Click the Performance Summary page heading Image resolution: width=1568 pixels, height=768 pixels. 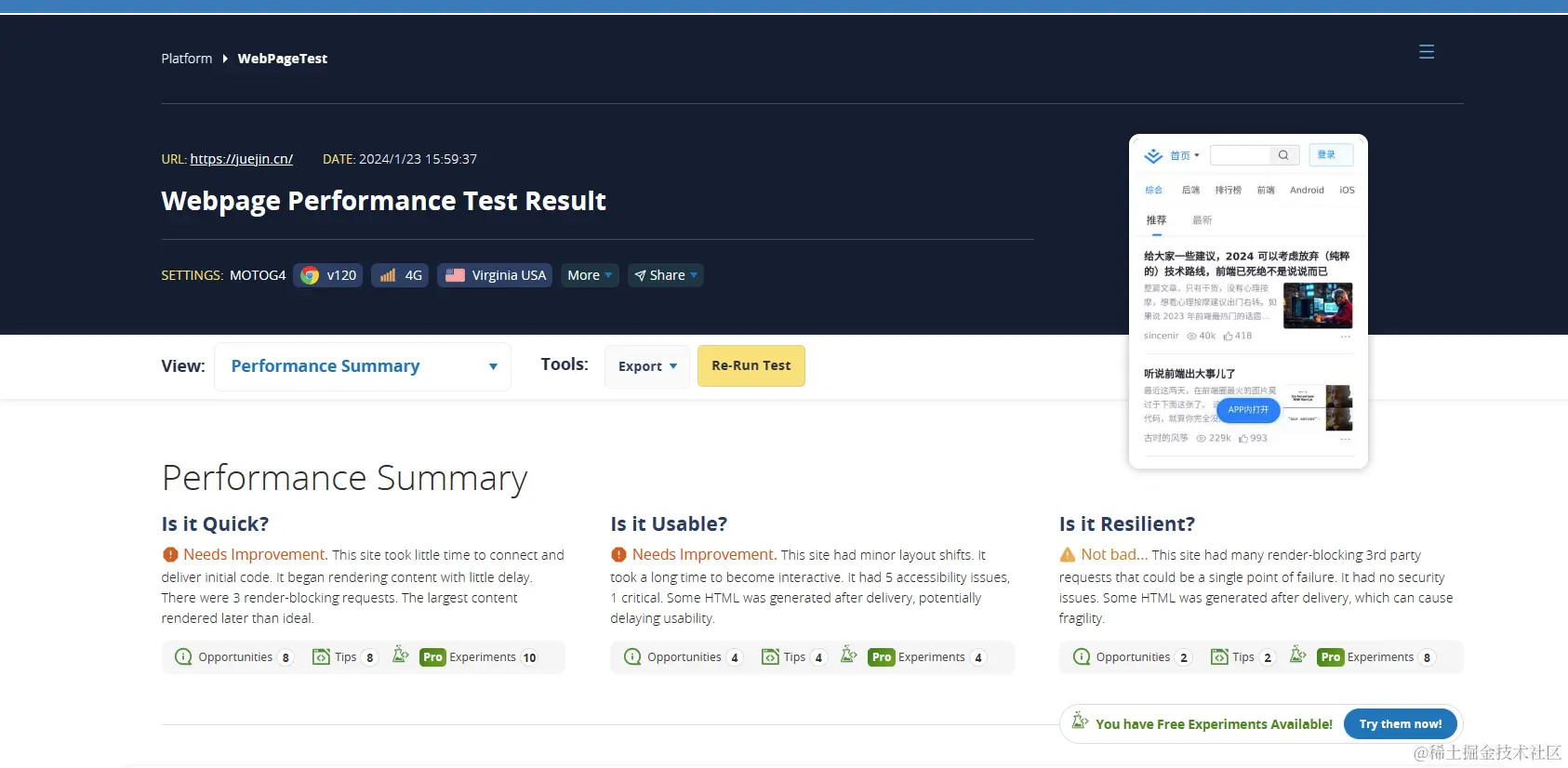pyautogui.click(x=344, y=478)
